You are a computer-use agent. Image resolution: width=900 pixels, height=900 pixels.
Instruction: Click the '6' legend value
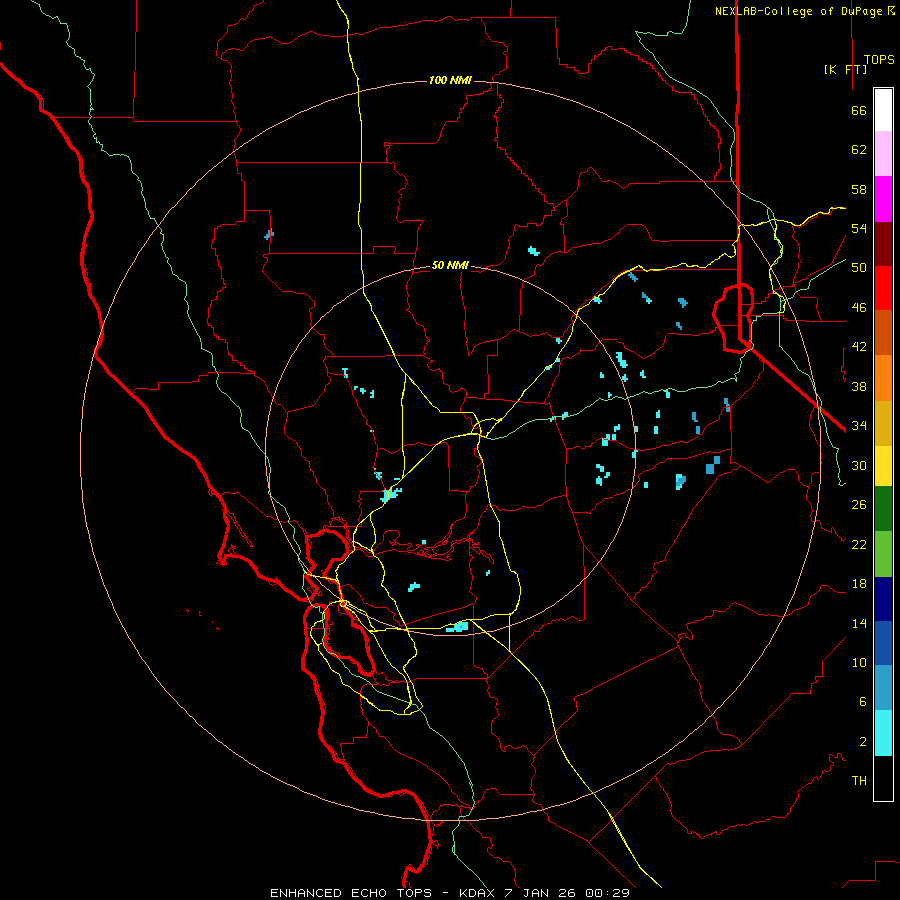(x=863, y=702)
